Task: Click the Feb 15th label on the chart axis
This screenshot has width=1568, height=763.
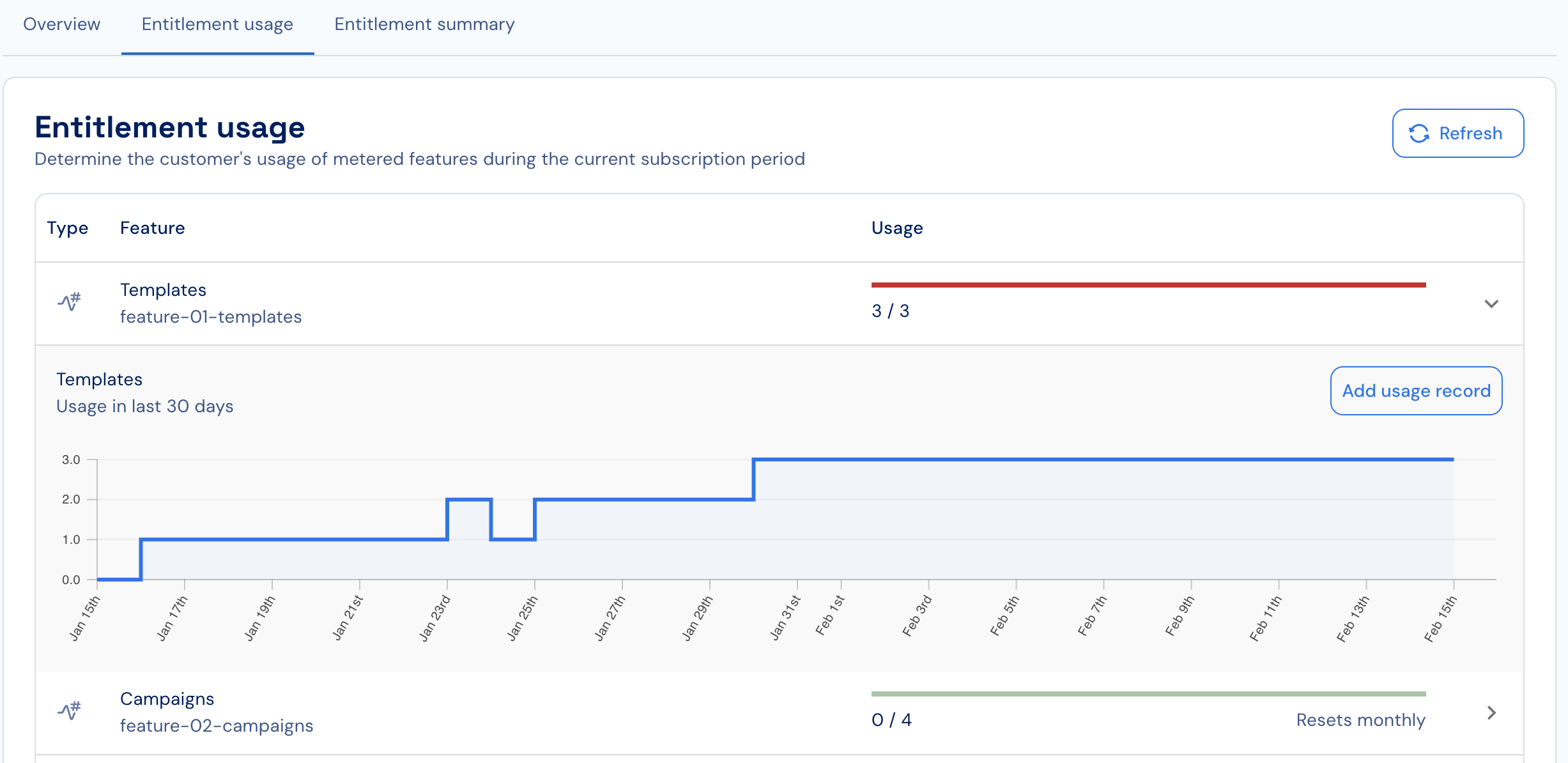Action: (1441, 618)
